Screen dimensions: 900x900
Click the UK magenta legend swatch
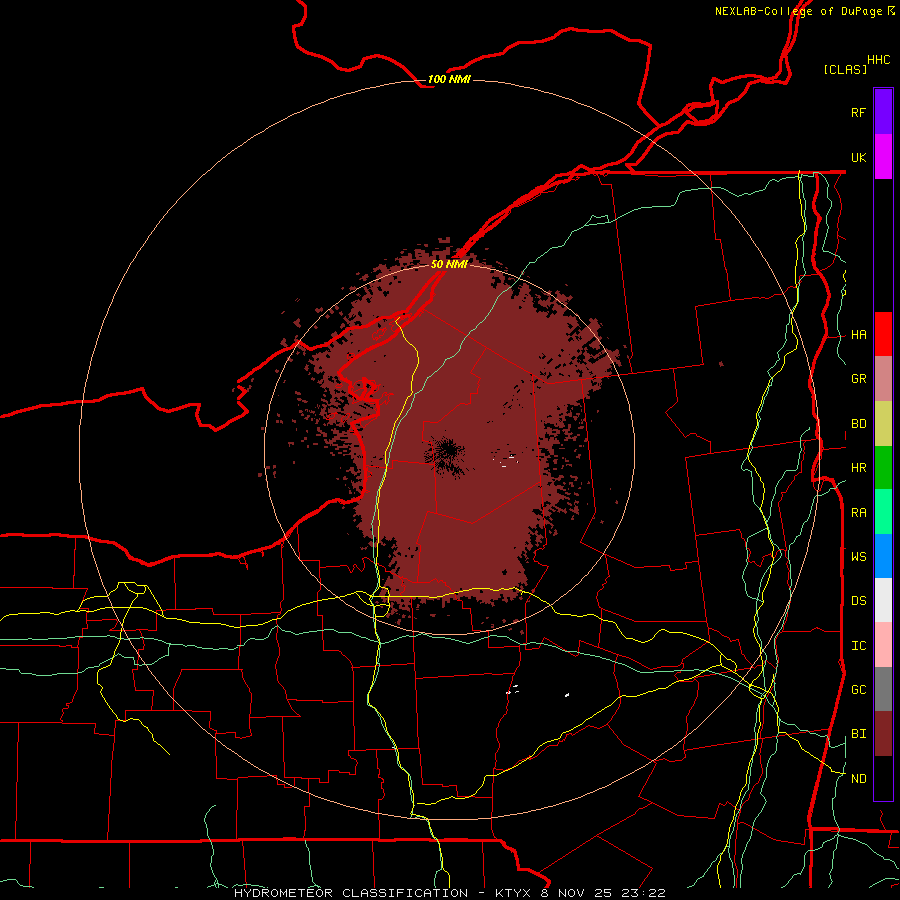[883, 157]
